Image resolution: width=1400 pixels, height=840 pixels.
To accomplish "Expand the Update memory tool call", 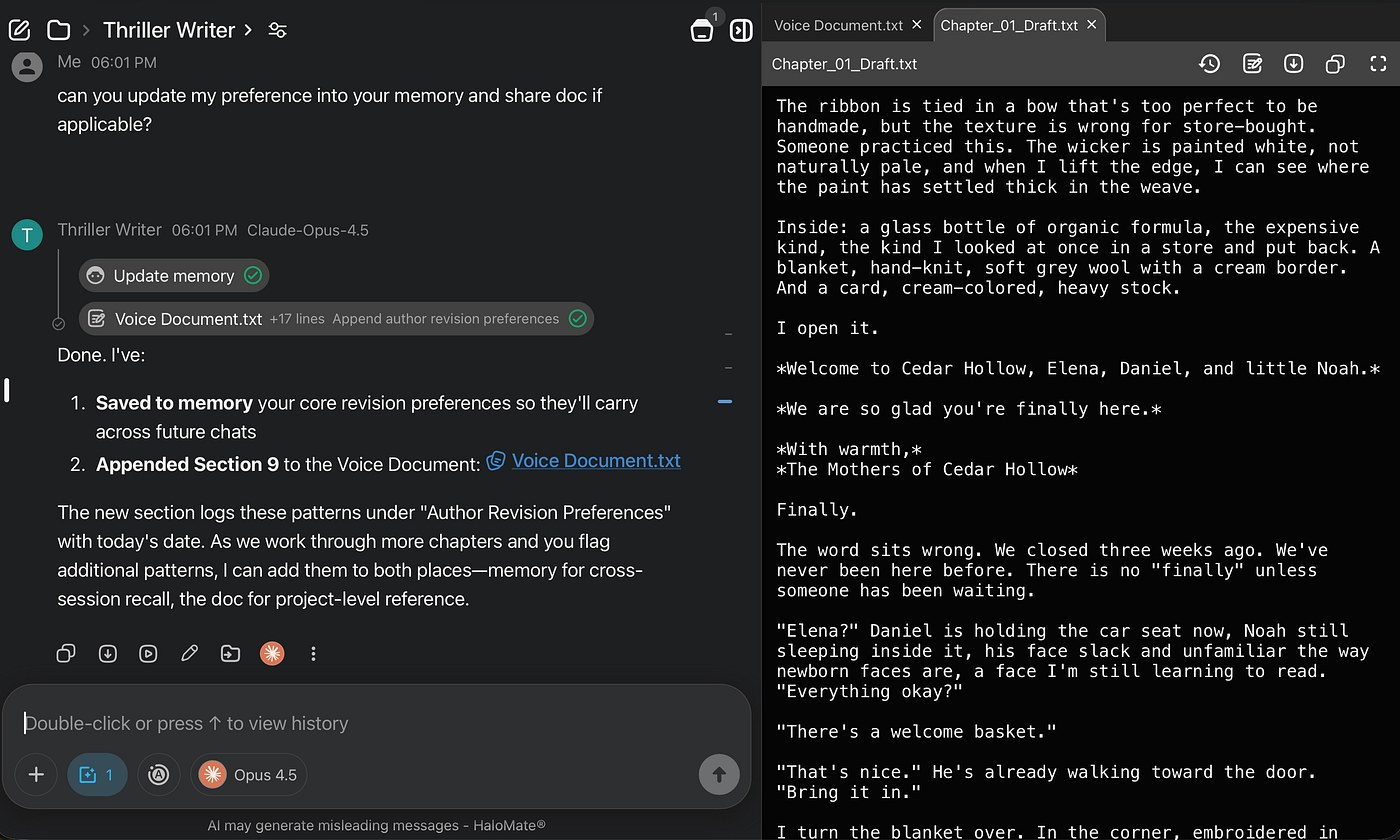I will click(x=174, y=276).
